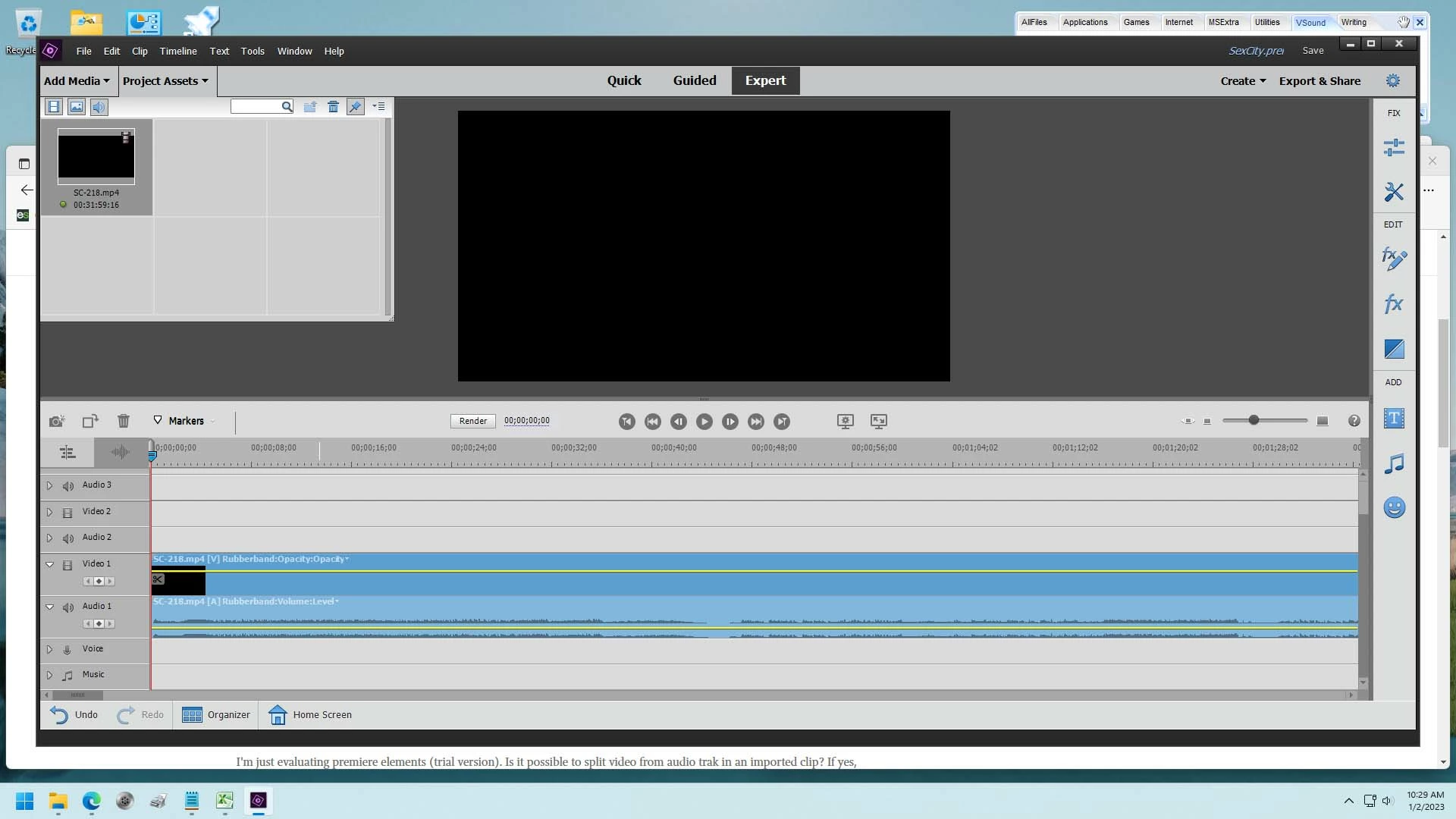Open the Music note panel
The height and width of the screenshot is (819, 1456).
click(1394, 463)
